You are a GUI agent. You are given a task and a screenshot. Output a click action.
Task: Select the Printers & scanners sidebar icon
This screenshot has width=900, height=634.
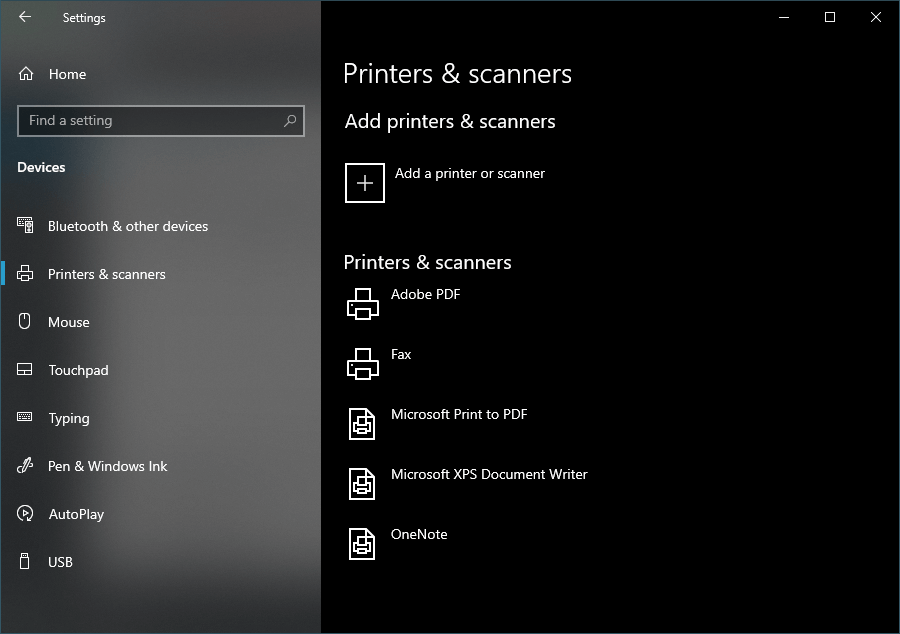pos(25,274)
